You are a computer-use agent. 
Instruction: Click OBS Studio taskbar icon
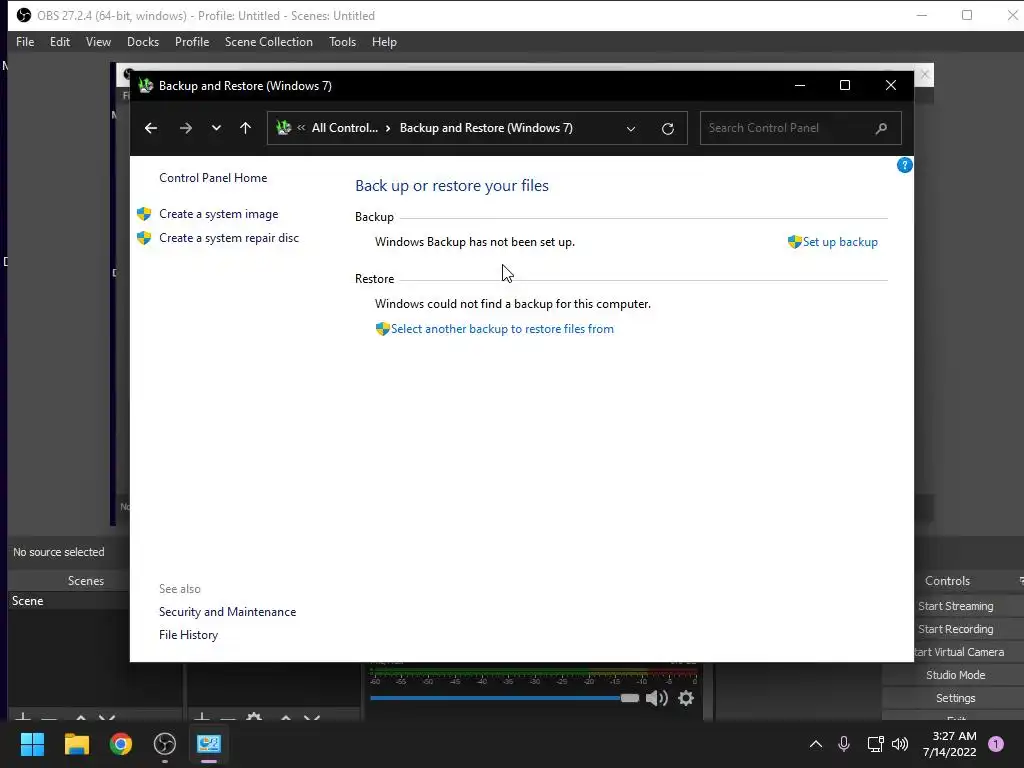tap(165, 744)
